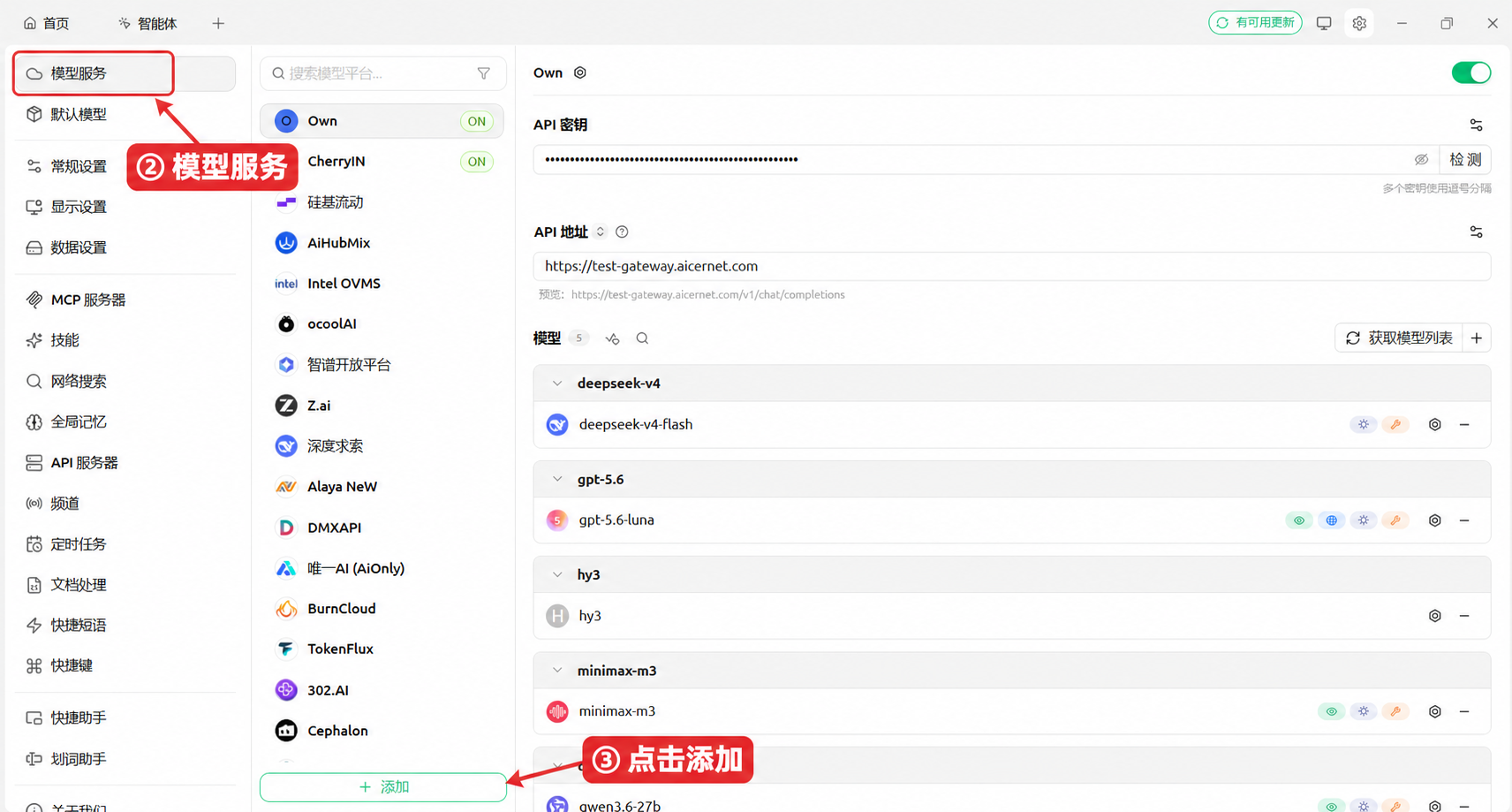Select the 唯一AI (AiOnly) provider
This screenshot has width=1512, height=812.
pyautogui.click(x=382, y=568)
